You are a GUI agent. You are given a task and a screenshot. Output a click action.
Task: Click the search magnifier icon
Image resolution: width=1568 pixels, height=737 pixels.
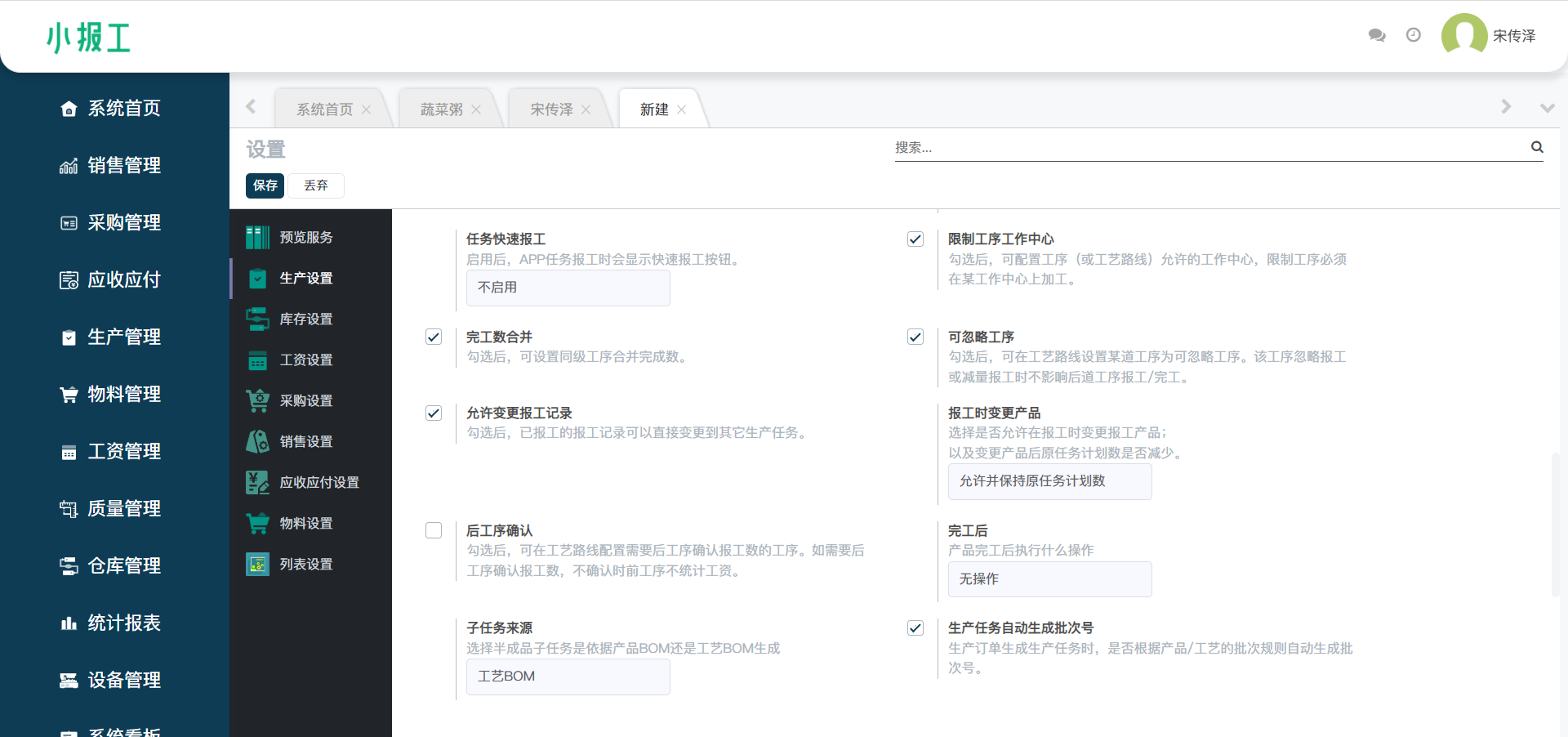click(1537, 147)
